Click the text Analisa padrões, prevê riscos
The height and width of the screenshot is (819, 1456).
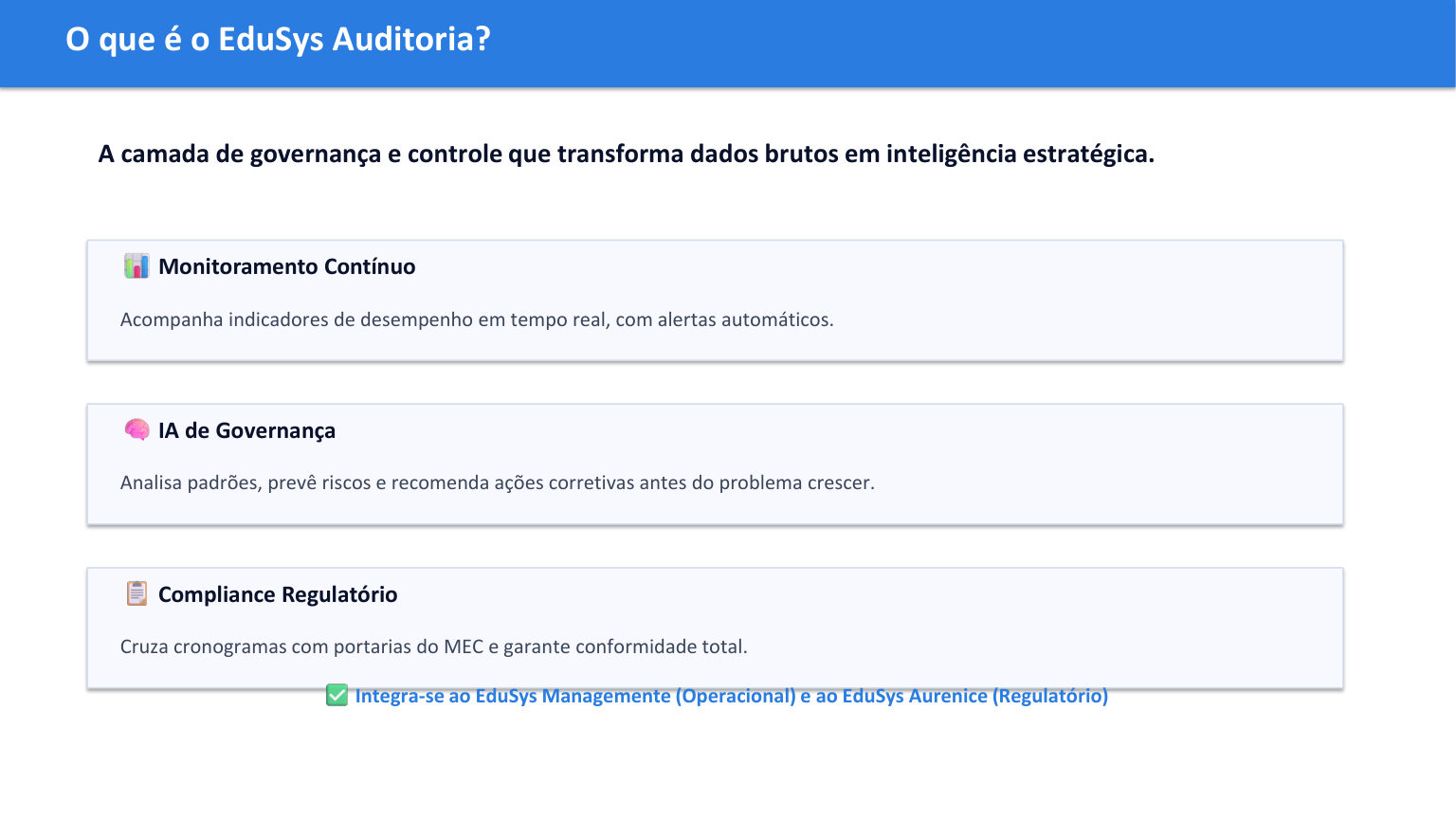pyautogui.click(x=497, y=482)
